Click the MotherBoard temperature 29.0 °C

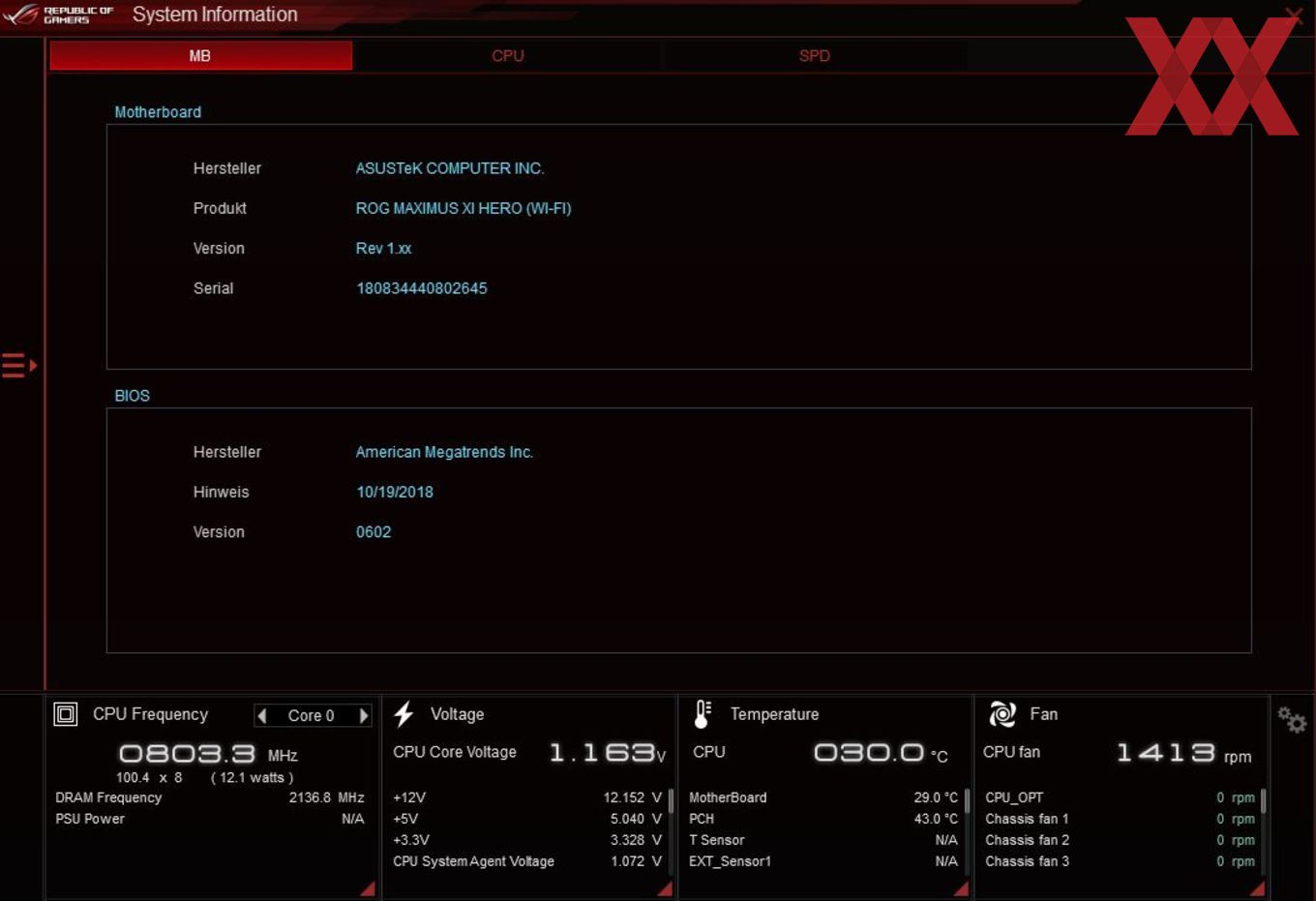936,797
